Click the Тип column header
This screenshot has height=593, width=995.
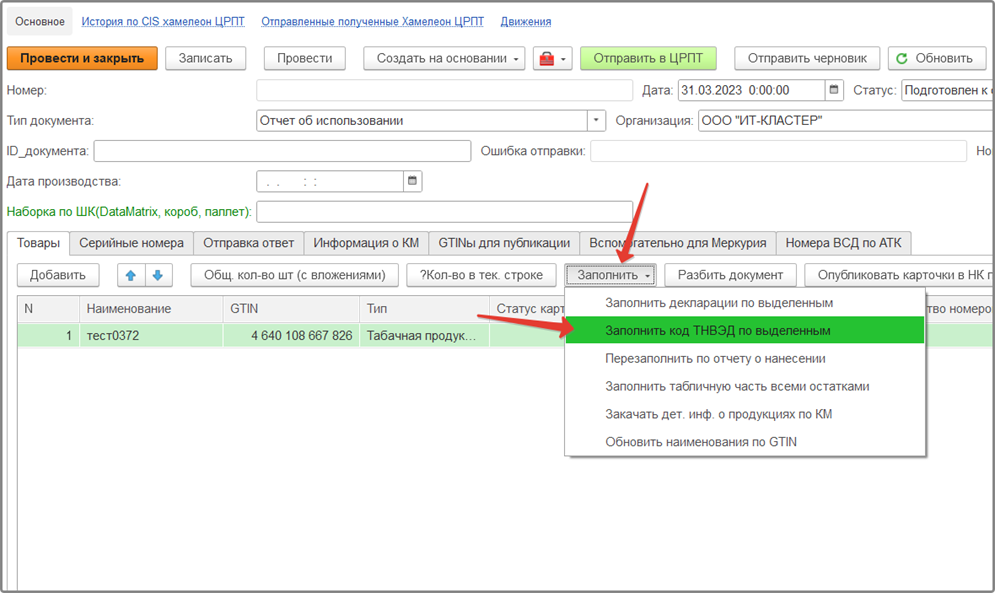tap(425, 309)
